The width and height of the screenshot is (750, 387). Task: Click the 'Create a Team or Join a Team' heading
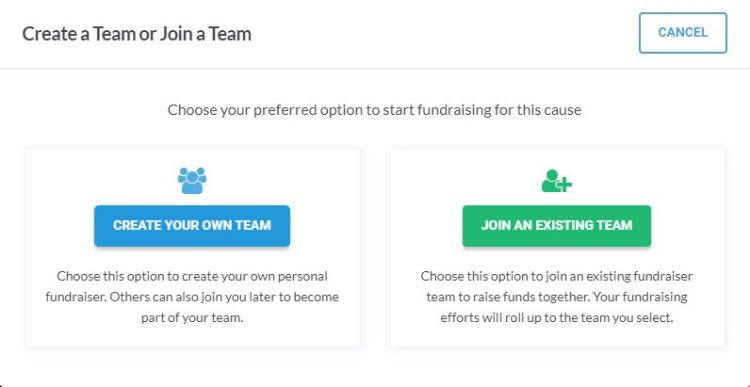[137, 34]
